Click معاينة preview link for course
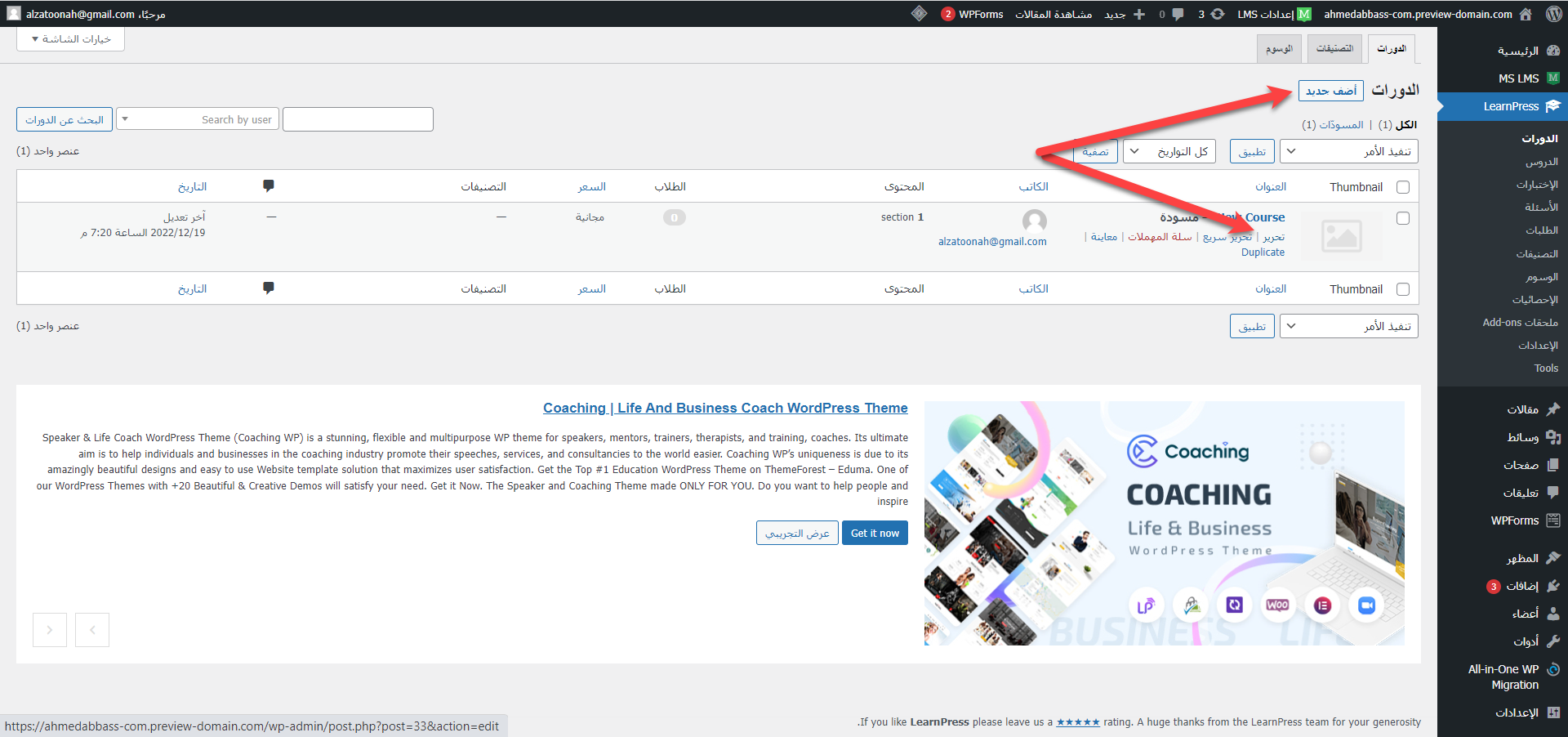Viewport: 1568px width, 737px height. point(1104,237)
